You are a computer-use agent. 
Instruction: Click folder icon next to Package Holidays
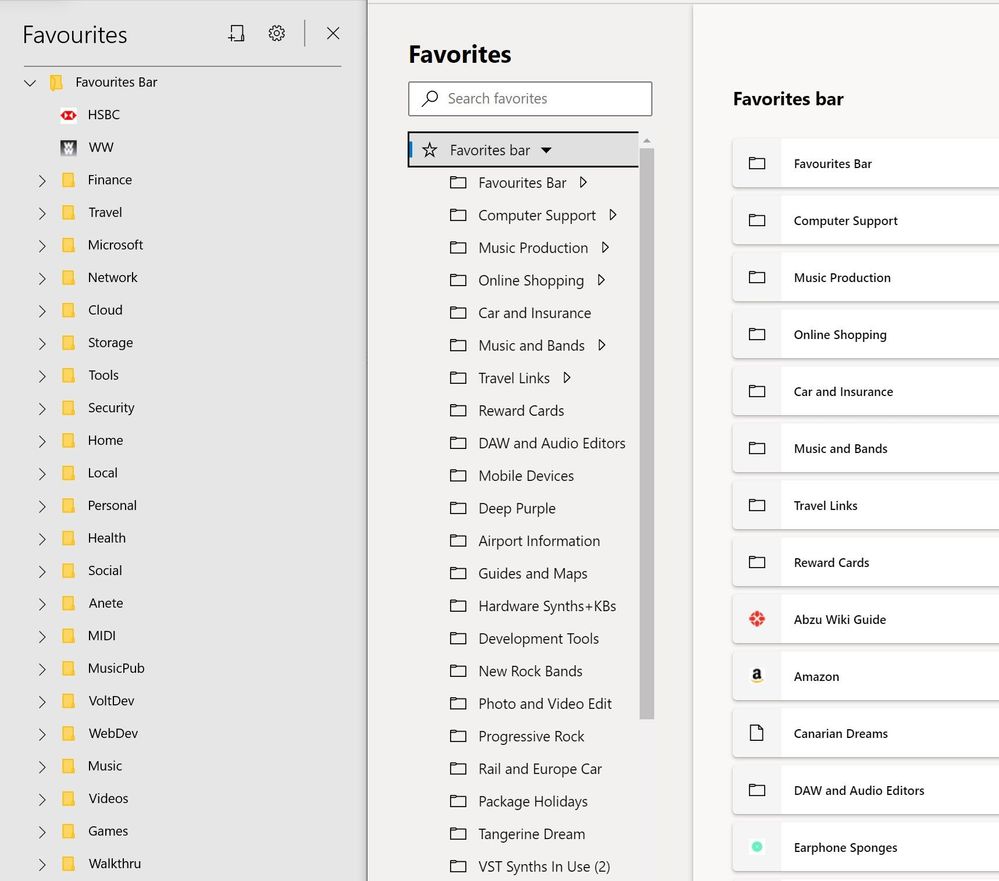(x=458, y=801)
